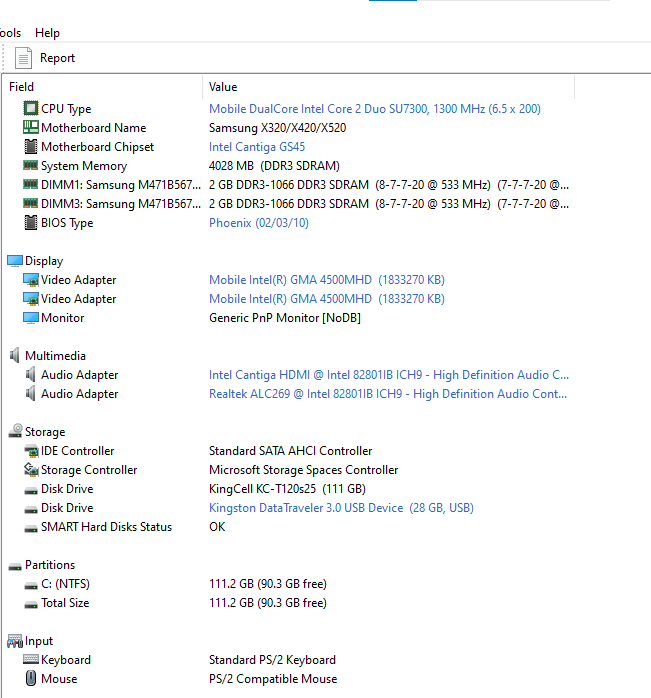This screenshot has height=698, width=651.
Task: Click the Total Size row icon
Action: click(x=31, y=605)
